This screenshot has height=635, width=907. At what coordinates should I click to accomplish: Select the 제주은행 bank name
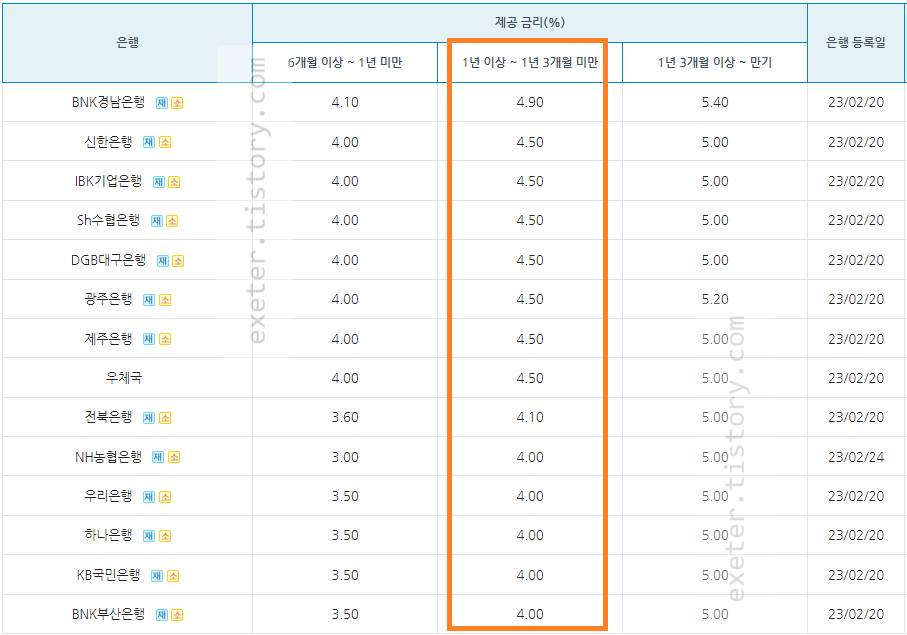click(x=108, y=339)
